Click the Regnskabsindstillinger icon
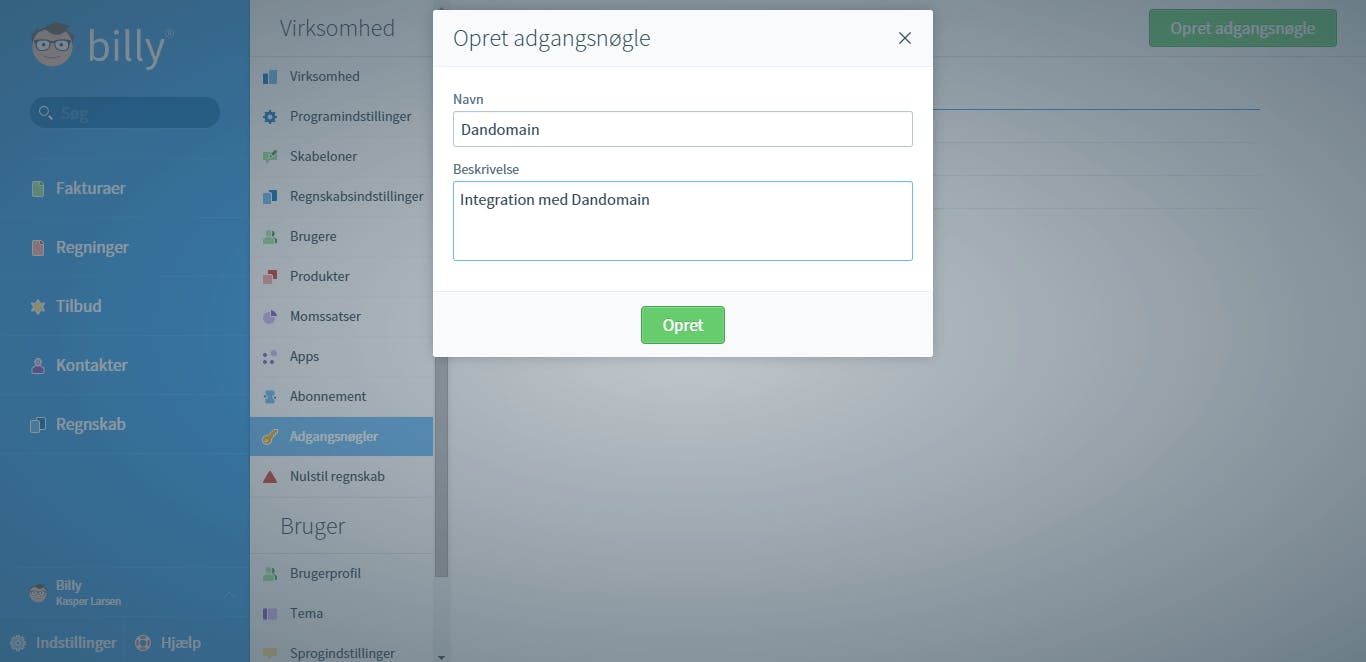 pos(270,197)
